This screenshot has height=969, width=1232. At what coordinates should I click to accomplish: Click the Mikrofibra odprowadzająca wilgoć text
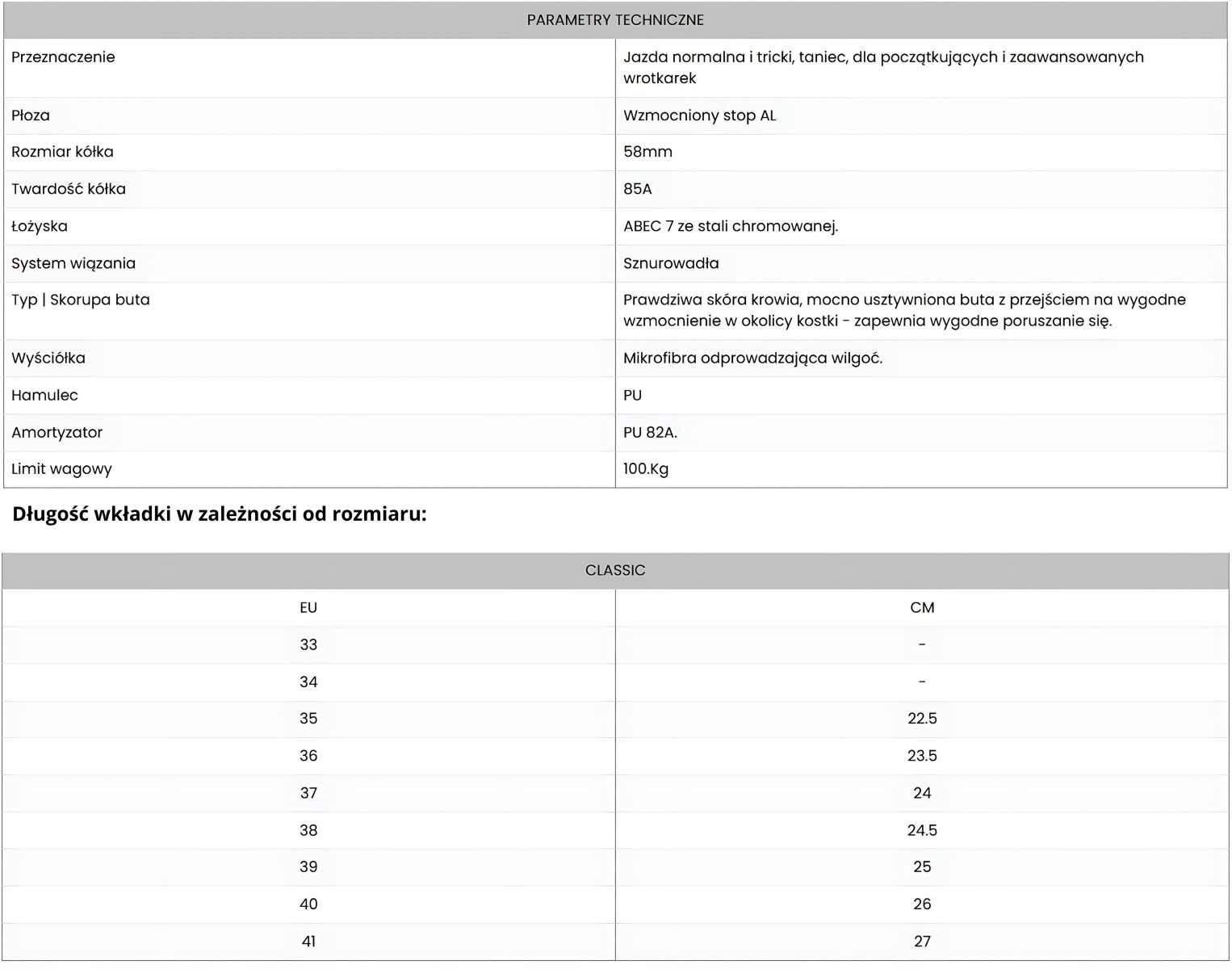click(x=752, y=358)
